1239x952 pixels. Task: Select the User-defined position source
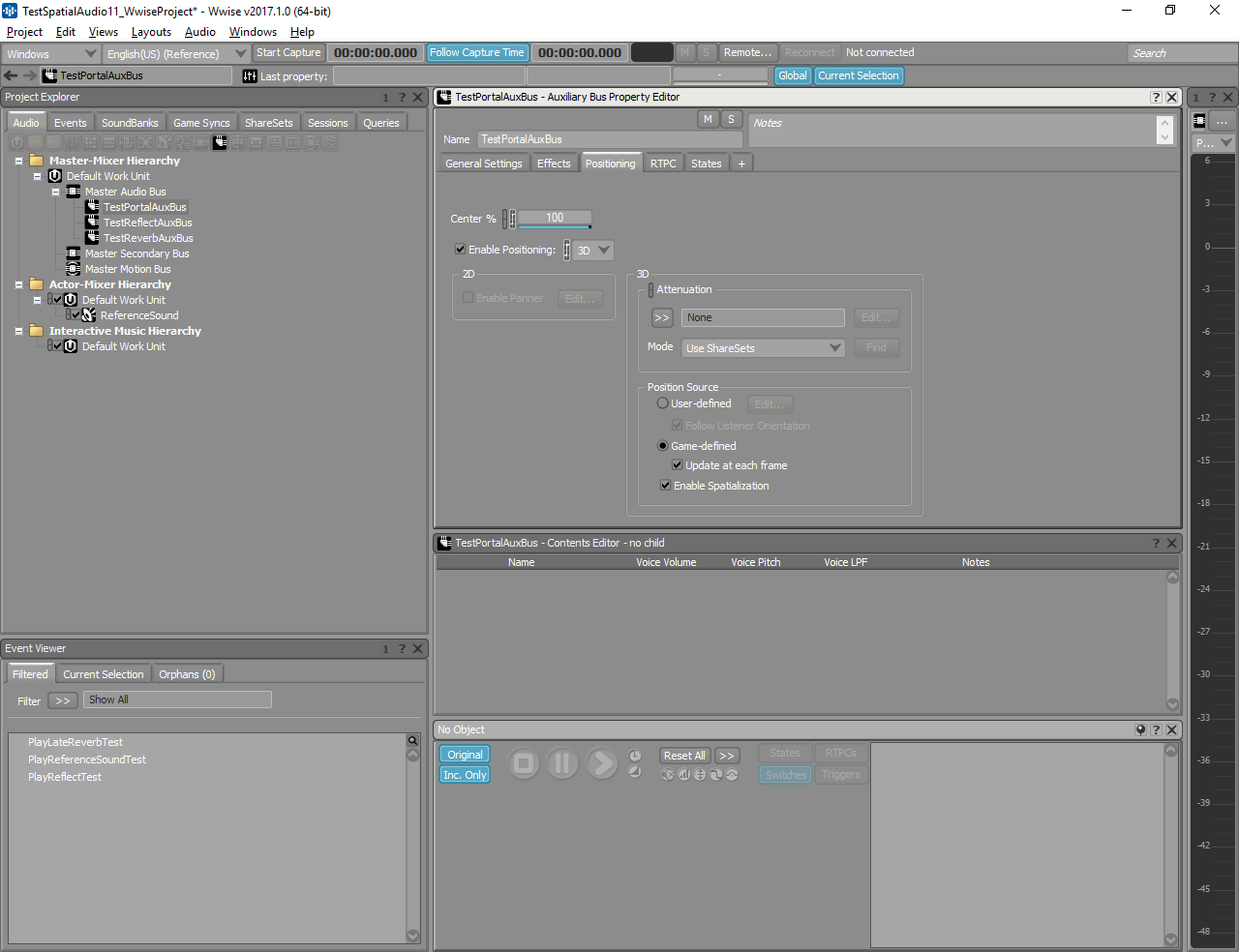click(663, 403)
